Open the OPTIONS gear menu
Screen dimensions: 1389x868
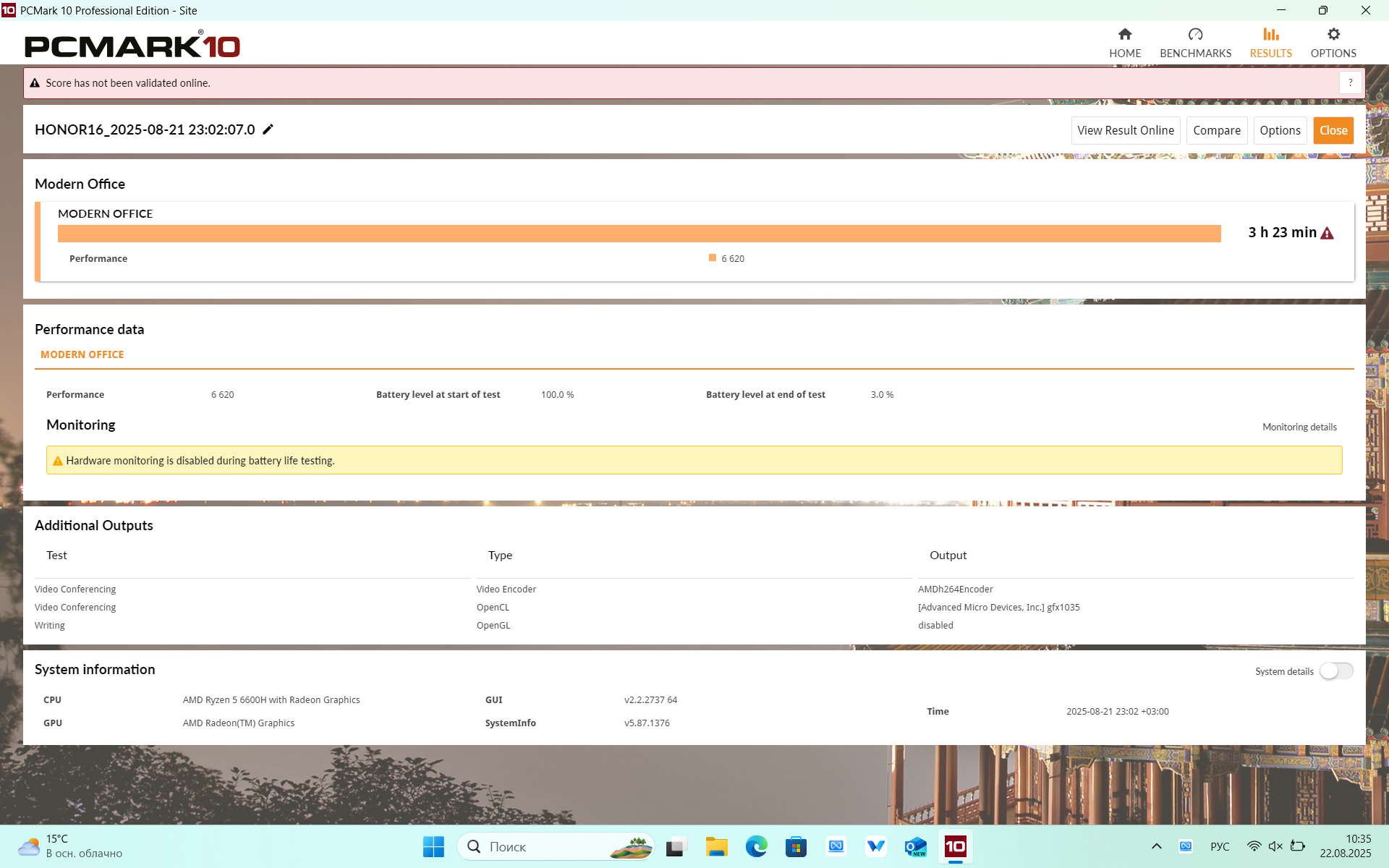[x=1333, y=43]
